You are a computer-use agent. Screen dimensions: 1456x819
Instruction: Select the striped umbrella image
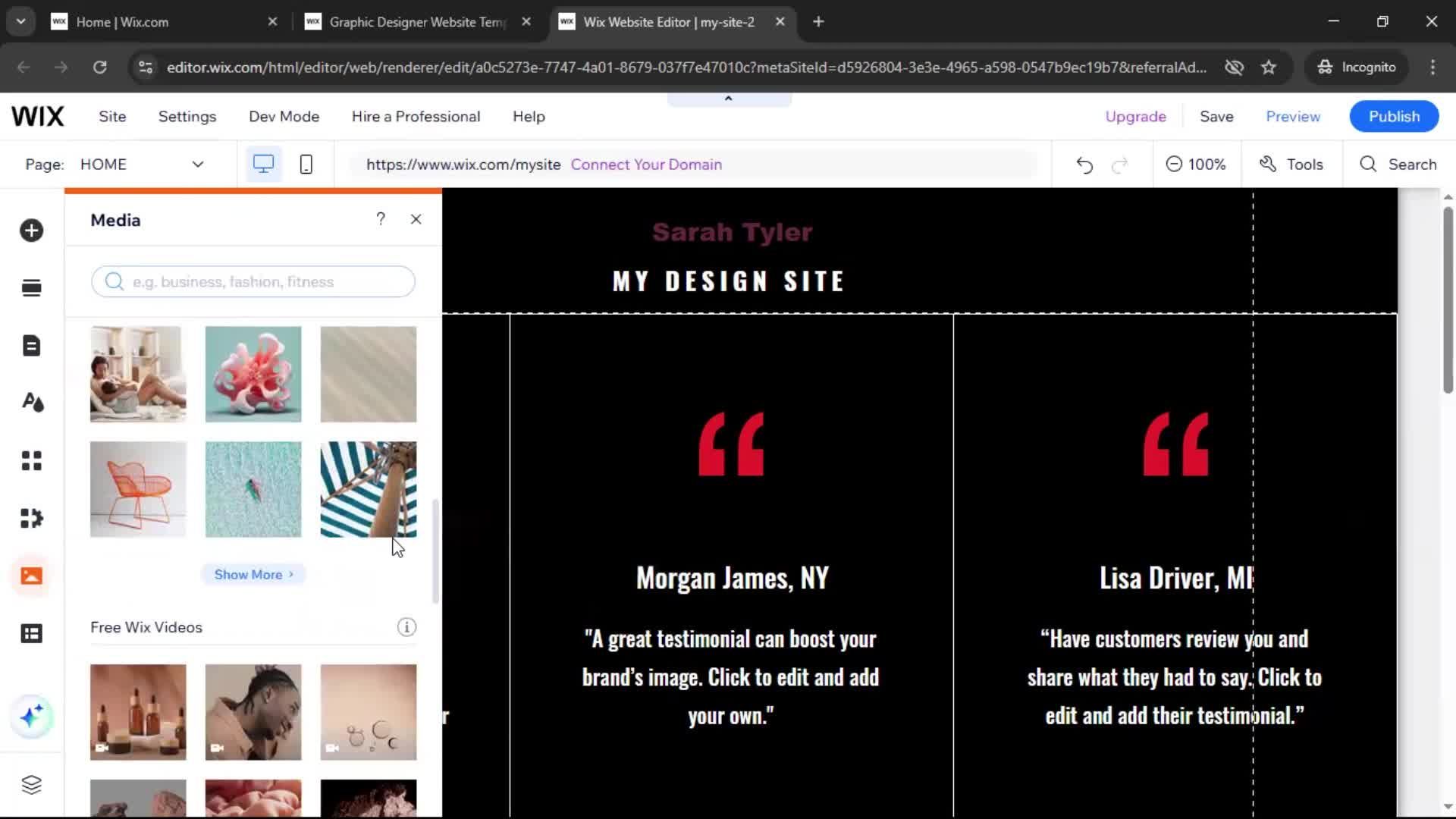click(369, 490)
